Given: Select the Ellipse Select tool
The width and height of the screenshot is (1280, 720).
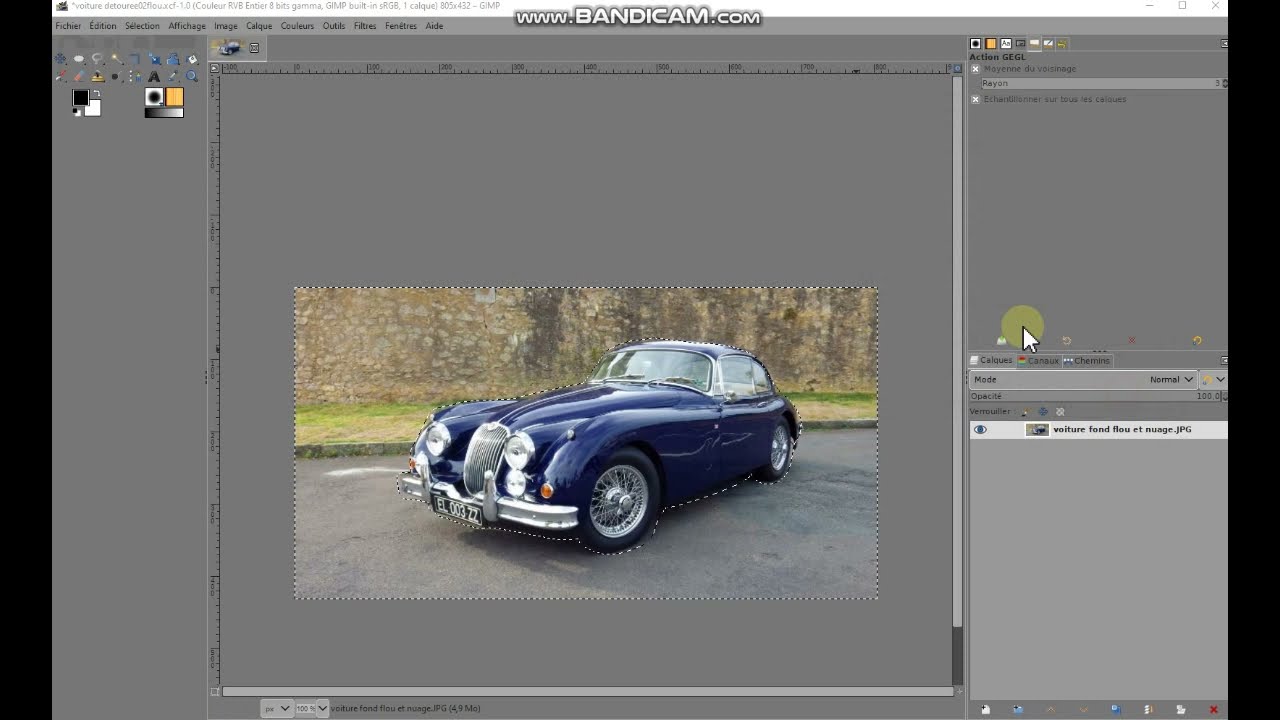Looking at the screenshot, I should tap(79, 58).
